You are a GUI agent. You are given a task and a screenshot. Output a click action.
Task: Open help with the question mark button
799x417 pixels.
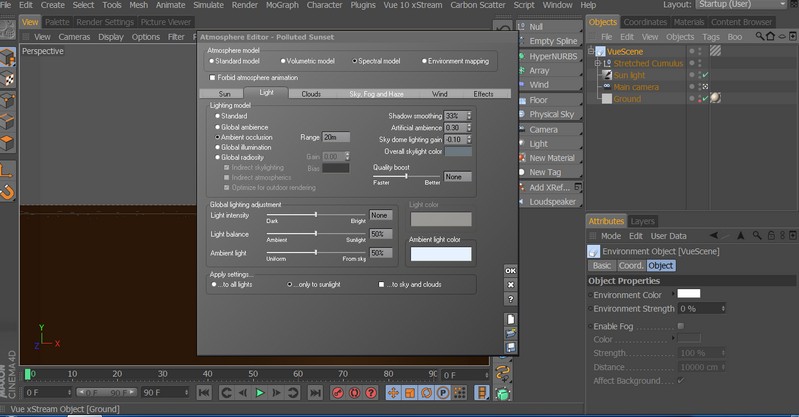(x=510, y=299)
